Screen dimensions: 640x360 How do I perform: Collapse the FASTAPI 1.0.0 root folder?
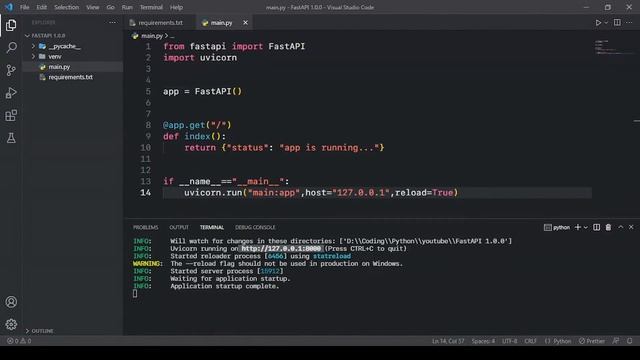pos(27,36)
